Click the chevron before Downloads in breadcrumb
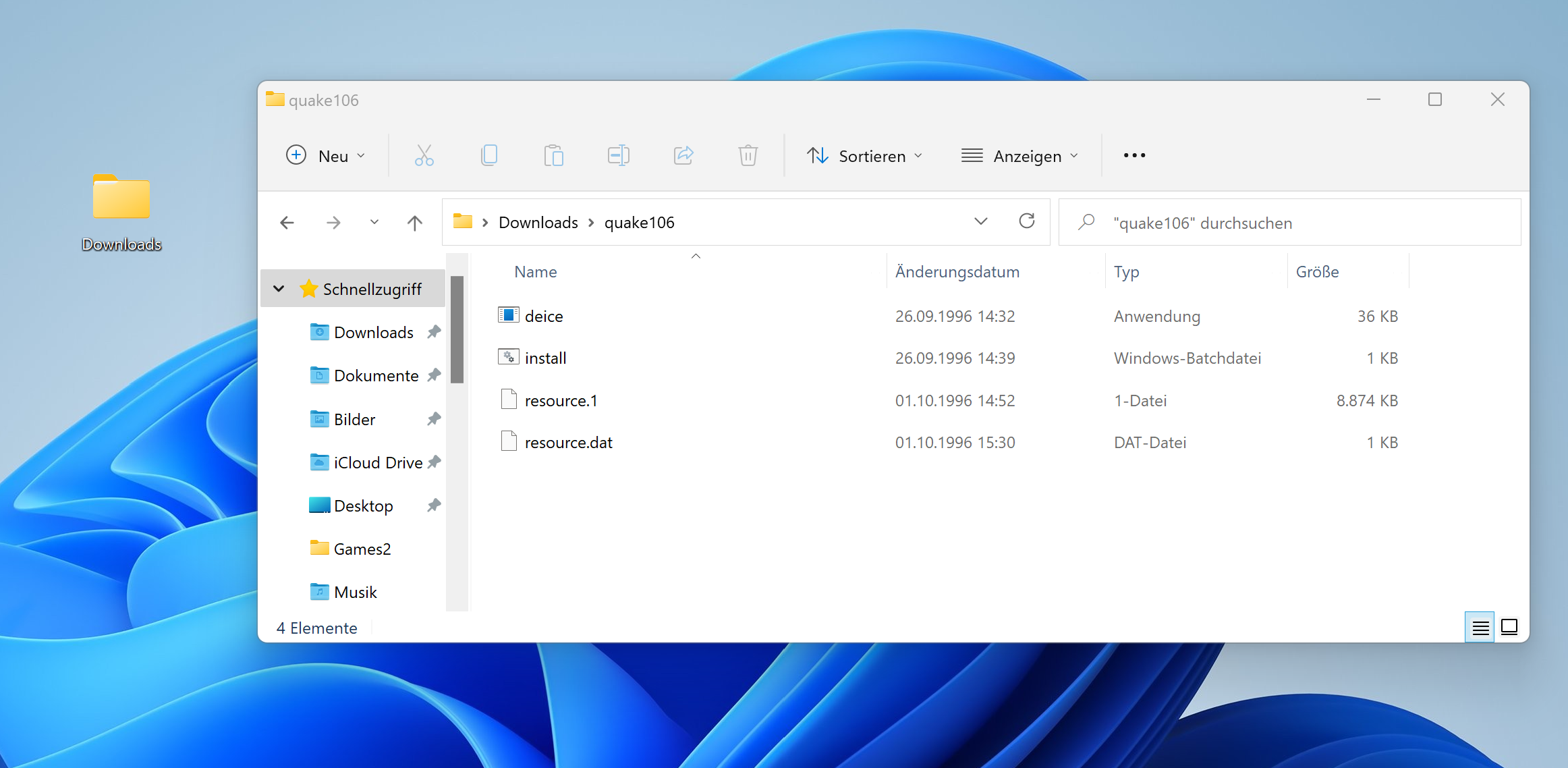The image size is (1568, 768). [x=485, y=223]
